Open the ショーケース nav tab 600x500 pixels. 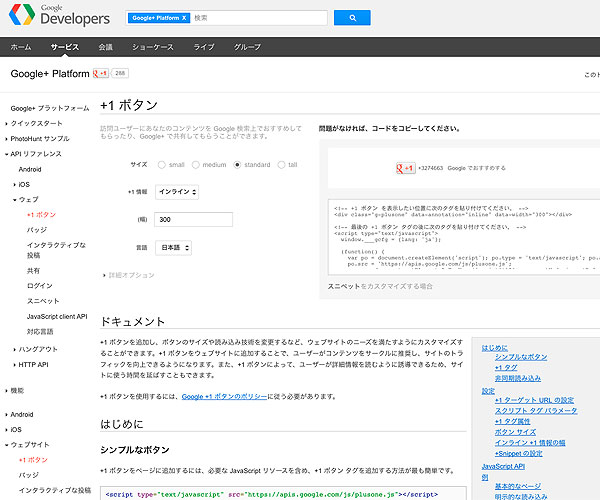click(153, 47)
